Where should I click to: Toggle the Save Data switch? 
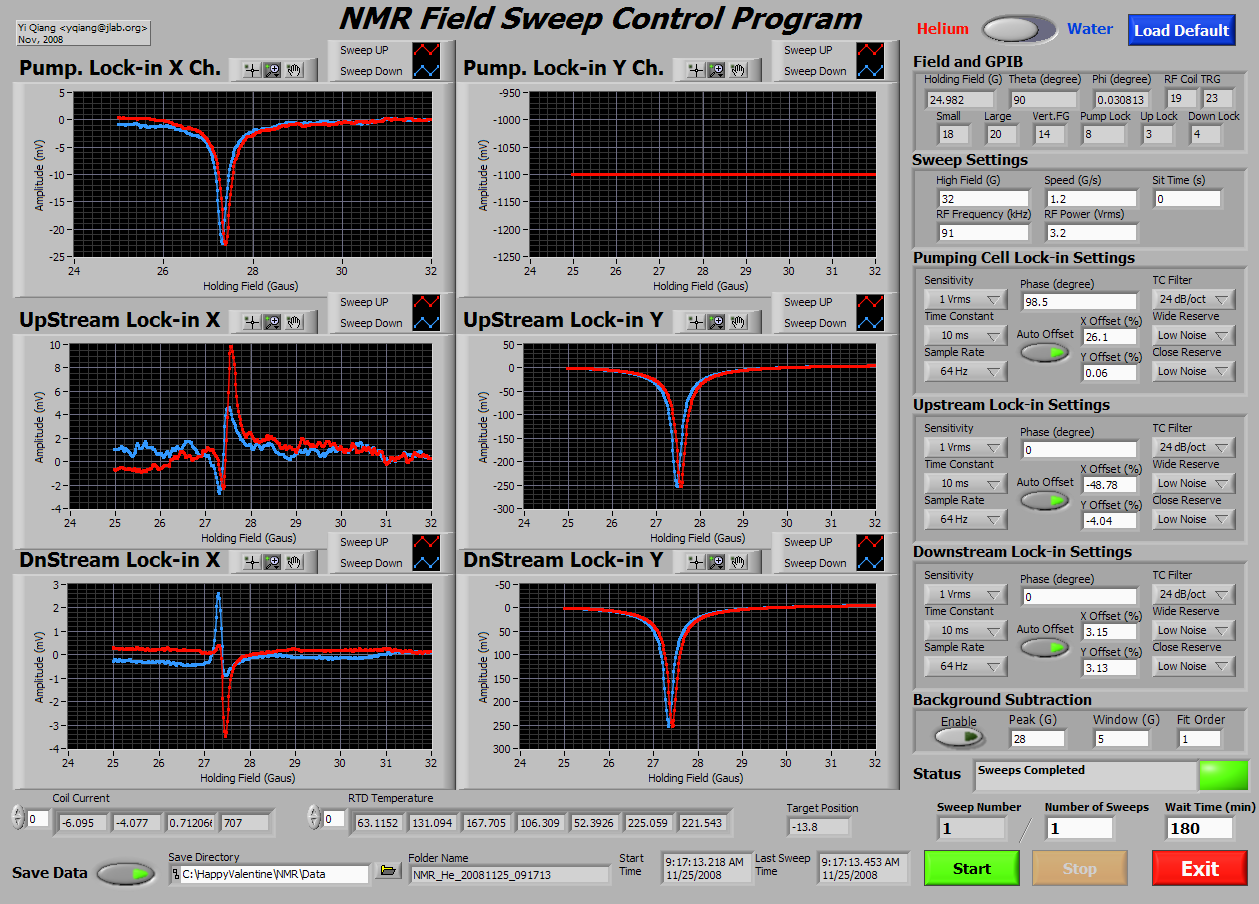coord(127,873)
